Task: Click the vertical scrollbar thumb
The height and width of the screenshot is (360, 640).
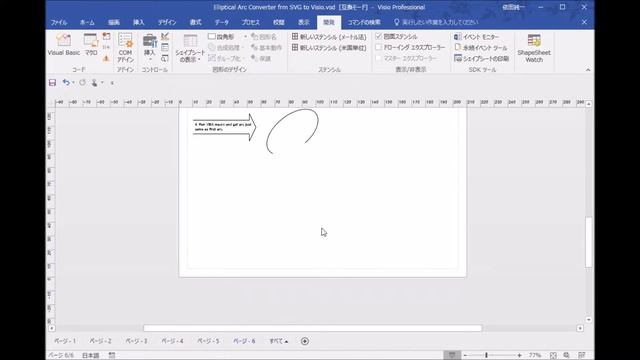Action: coord(588,242)
